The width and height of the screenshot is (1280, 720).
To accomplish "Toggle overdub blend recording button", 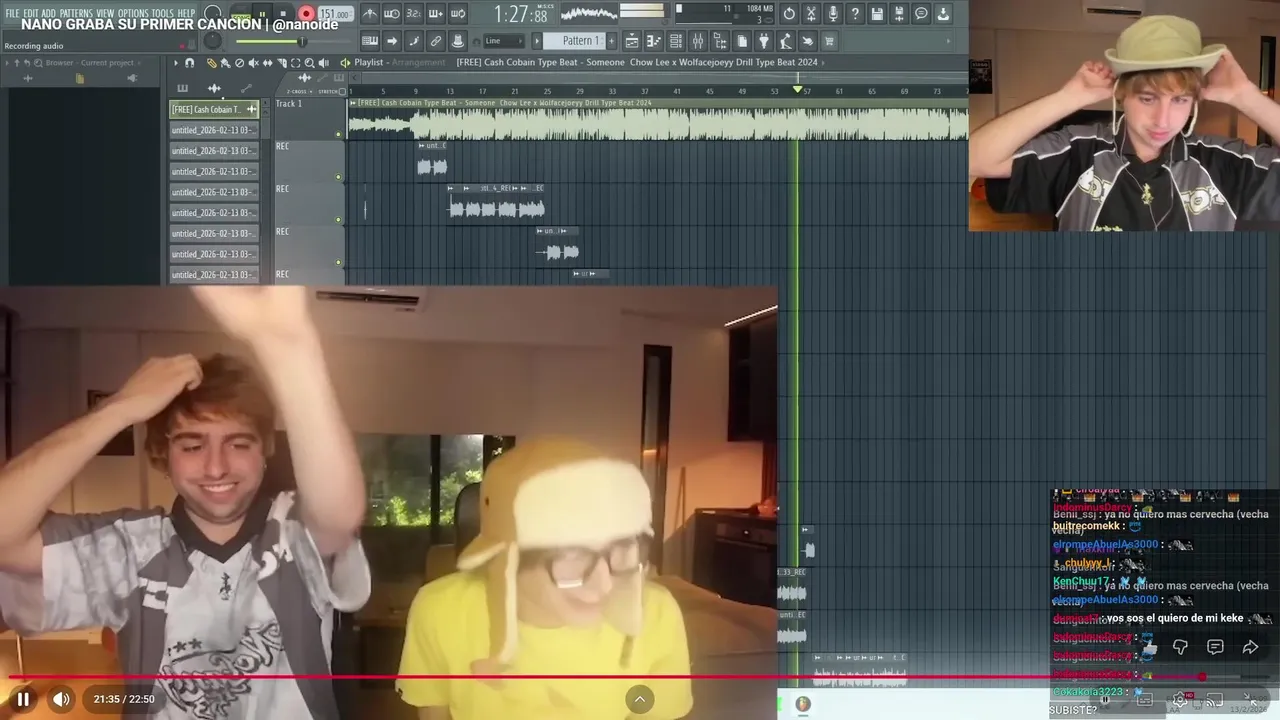I will [x=436, y=14].
